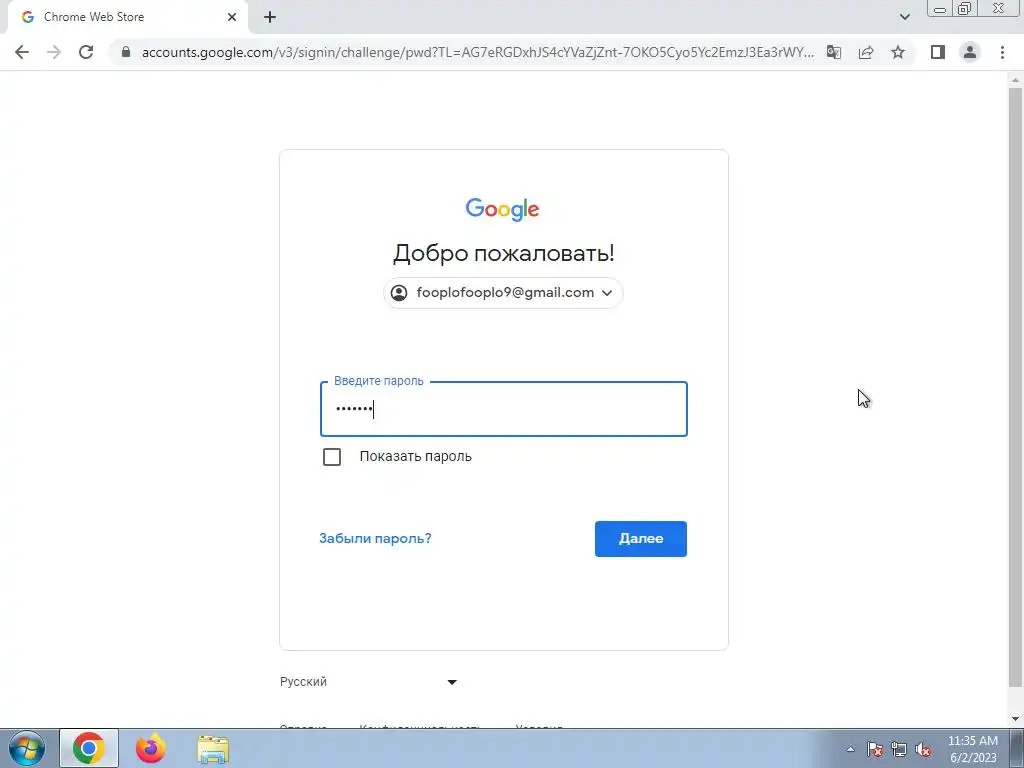
Task: Bookmark this page with the star icon
Action: pos(898,52)
